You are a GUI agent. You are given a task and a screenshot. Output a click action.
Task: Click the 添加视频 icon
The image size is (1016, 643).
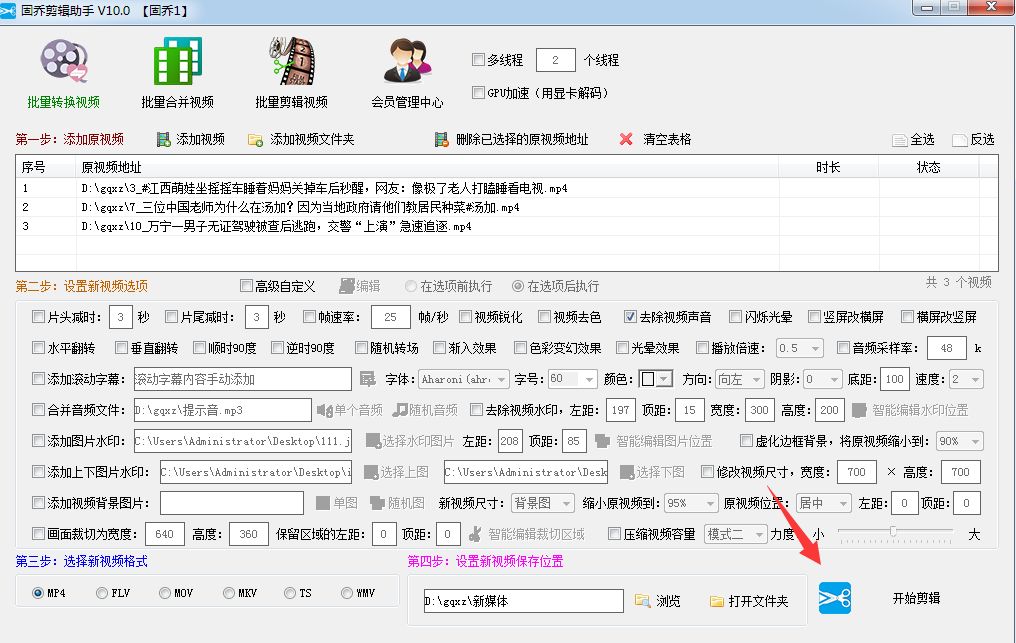(x=163, y=139)
